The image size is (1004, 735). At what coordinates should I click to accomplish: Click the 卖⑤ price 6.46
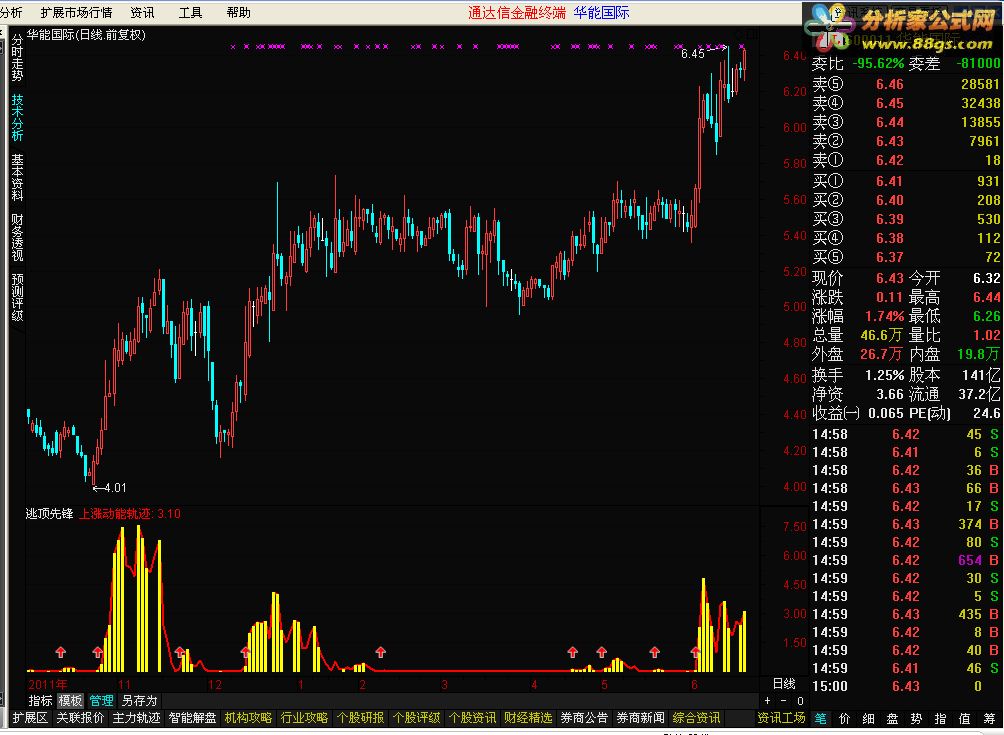(889, 84)
